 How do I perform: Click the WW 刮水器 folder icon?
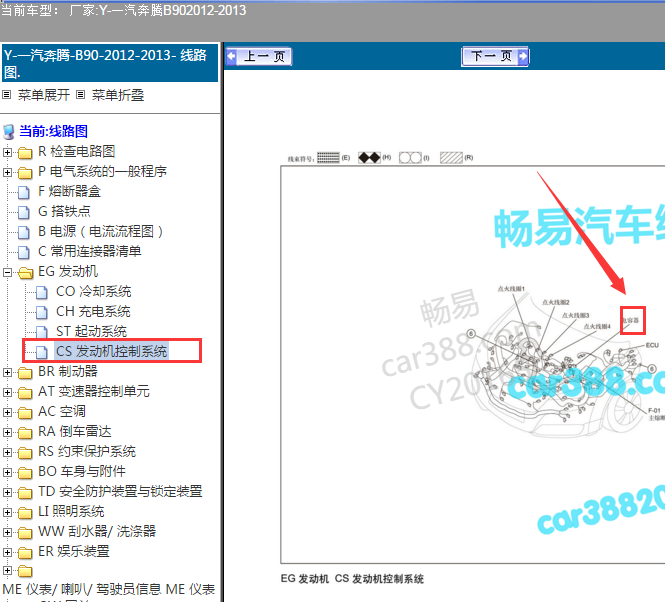(x=25, y=532)
